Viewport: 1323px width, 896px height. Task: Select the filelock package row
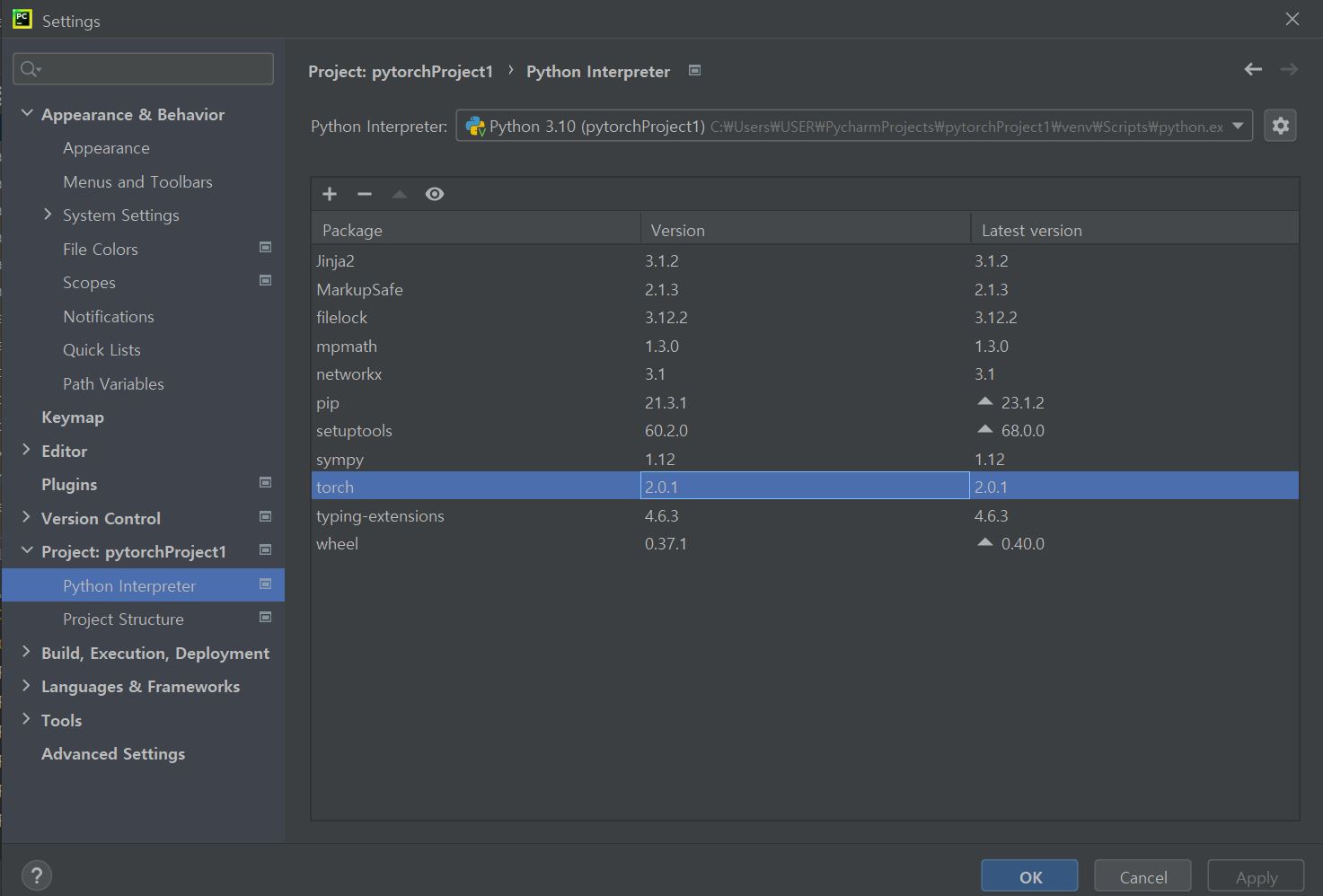[805, 318]
